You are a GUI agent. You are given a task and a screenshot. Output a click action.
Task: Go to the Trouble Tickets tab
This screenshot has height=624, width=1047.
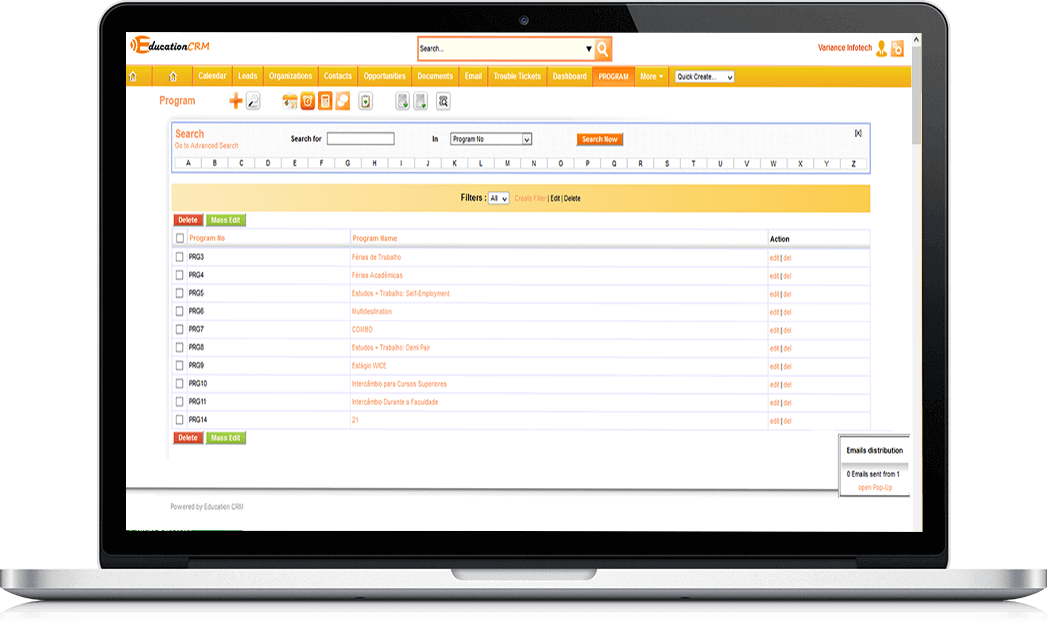(517, 76)
